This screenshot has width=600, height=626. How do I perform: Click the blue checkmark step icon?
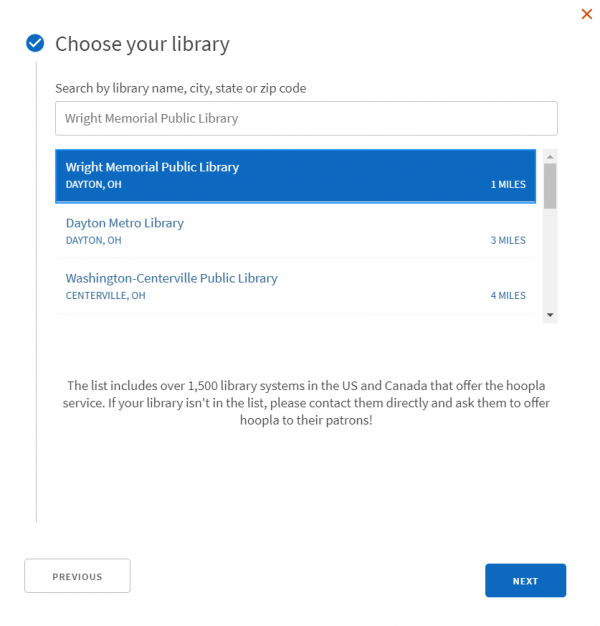pyautogui.click(x=35, y=43)
